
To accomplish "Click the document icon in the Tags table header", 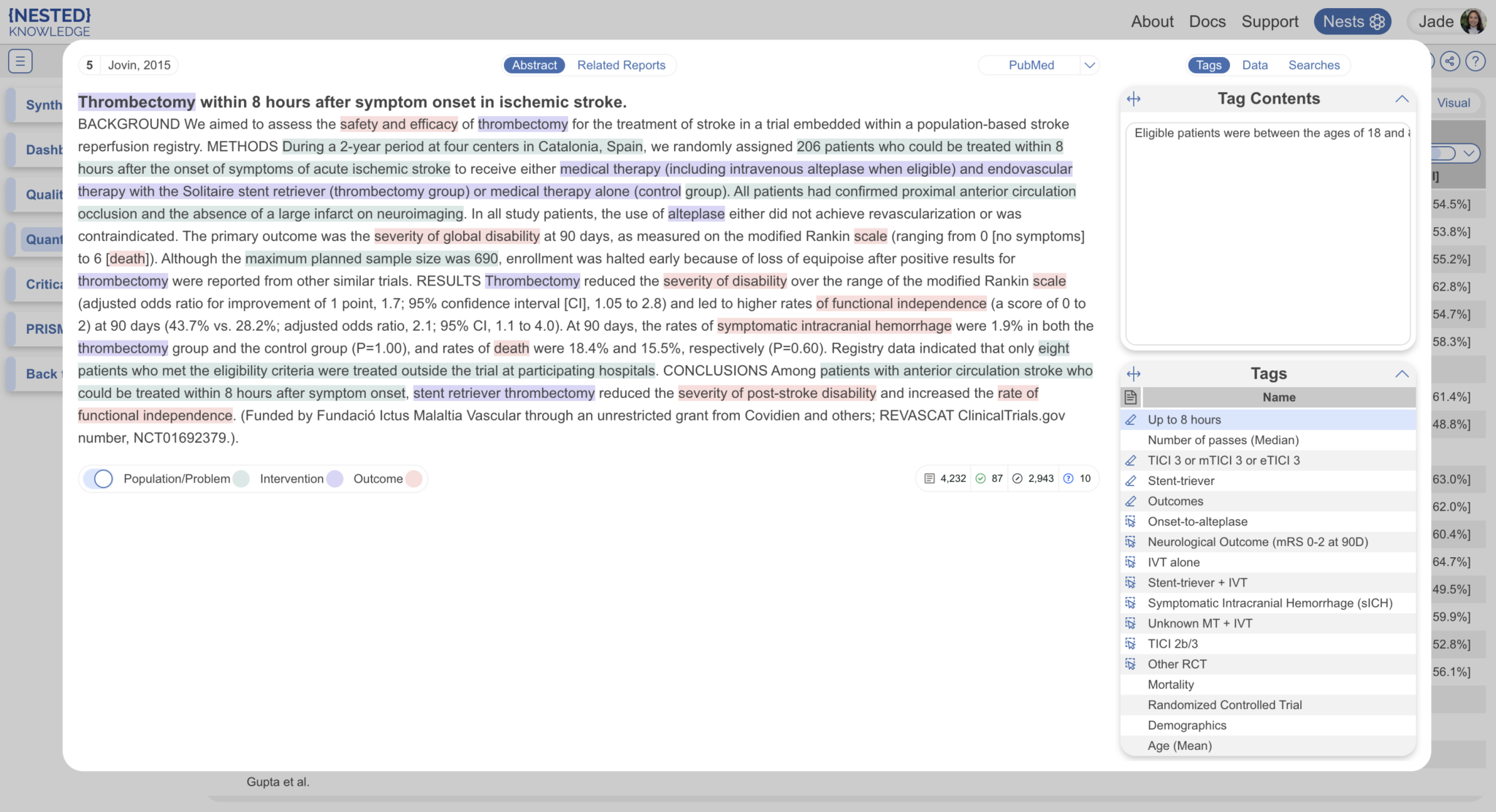I will [1129, 397].
